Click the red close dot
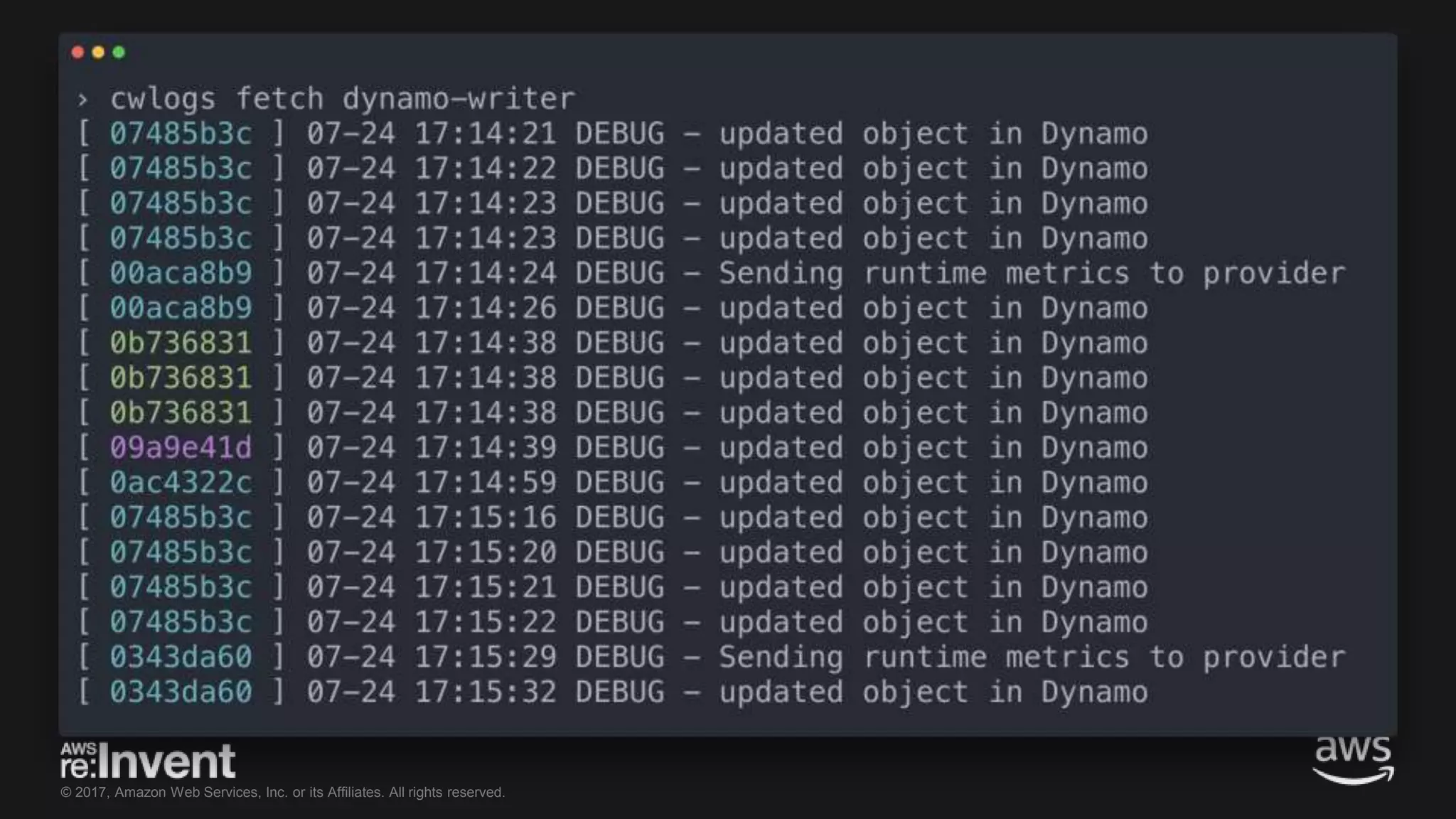Image resolution: width=1456 pixels, height=819 pixels. (x=78, y=52)
